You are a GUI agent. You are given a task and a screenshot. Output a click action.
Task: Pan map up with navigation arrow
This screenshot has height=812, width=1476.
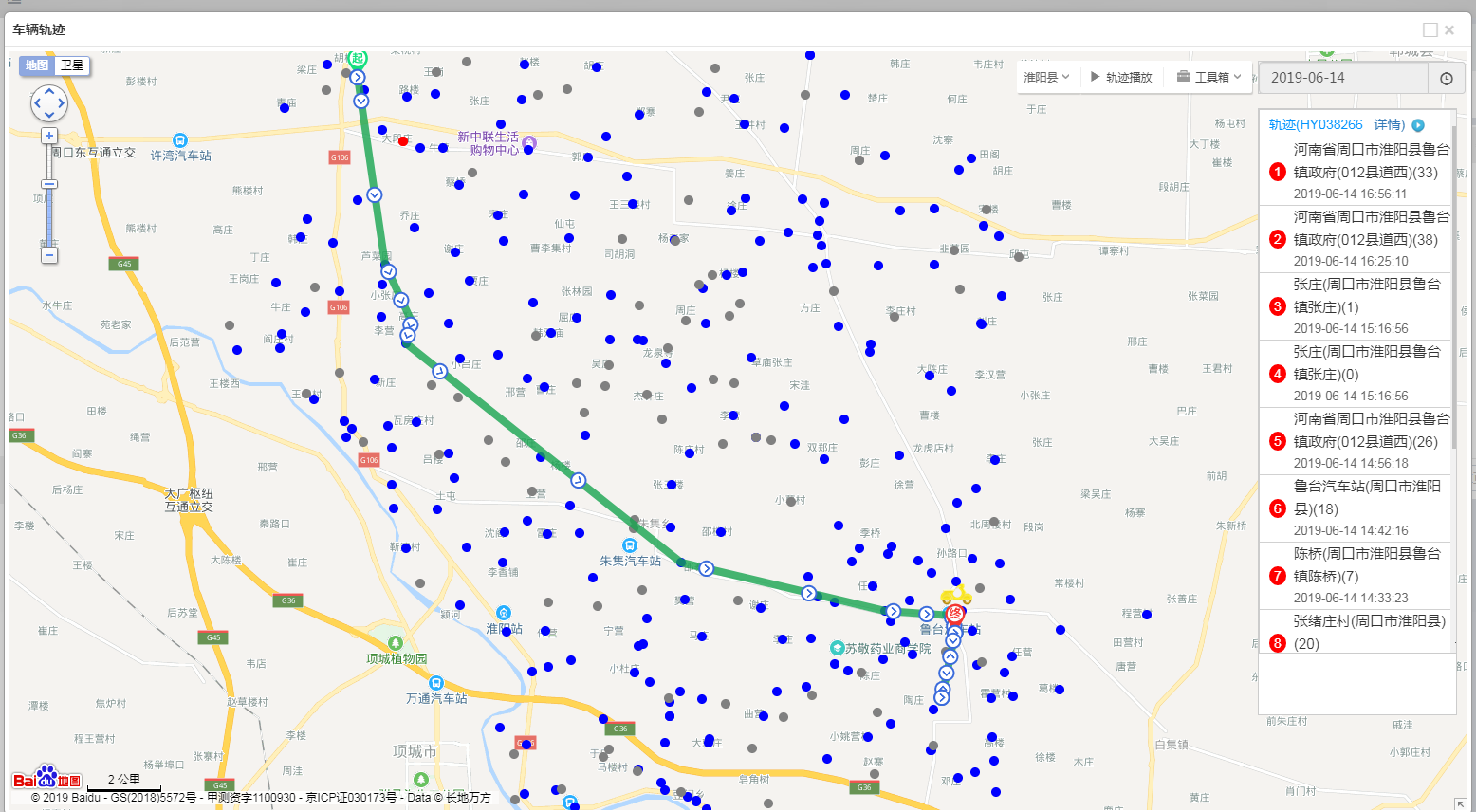49,91
